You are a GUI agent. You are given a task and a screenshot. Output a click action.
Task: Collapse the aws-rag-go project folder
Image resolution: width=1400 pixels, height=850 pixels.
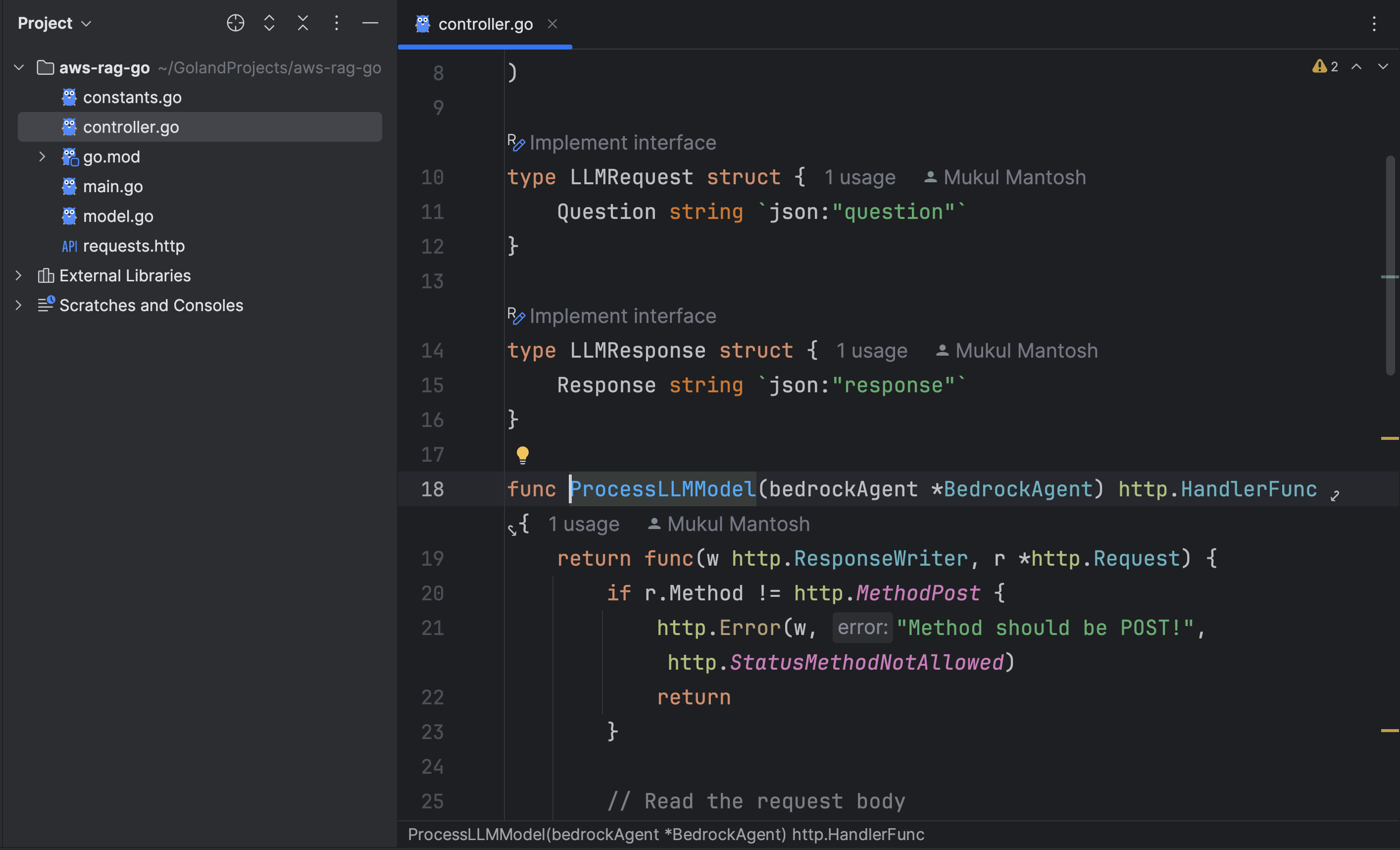tap(19, 68)
